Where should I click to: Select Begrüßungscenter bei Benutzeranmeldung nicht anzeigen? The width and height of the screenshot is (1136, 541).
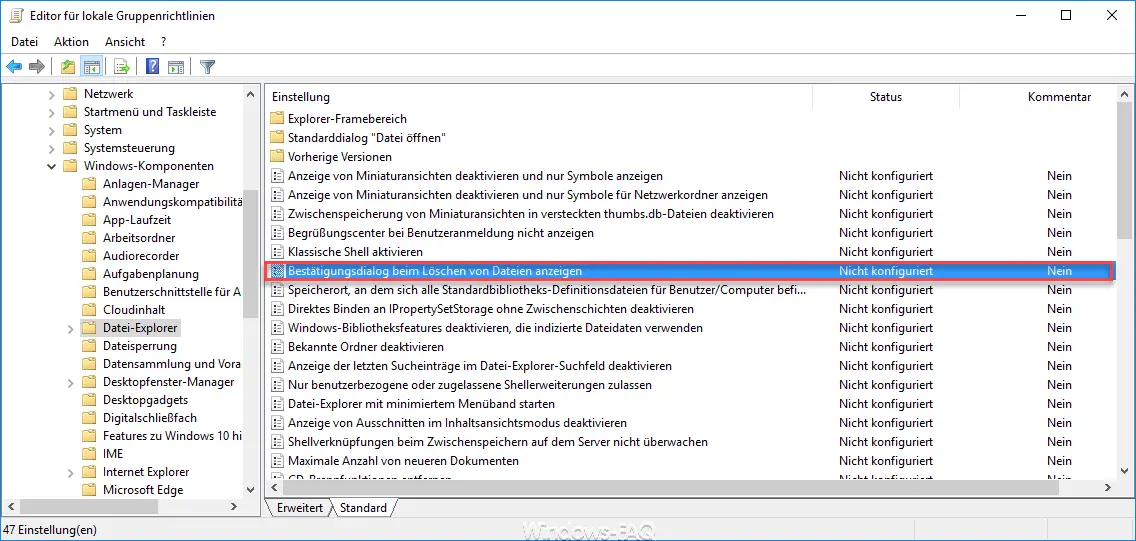[x=440, y=233]
